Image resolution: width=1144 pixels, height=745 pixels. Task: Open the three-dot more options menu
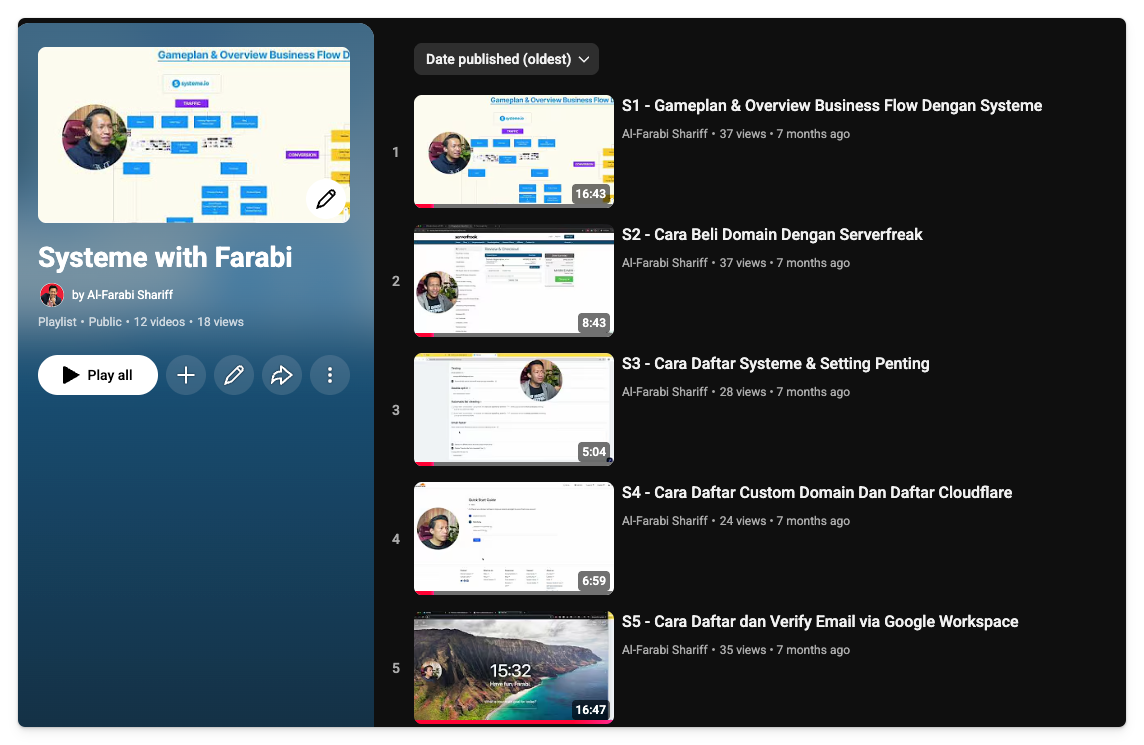330,375
